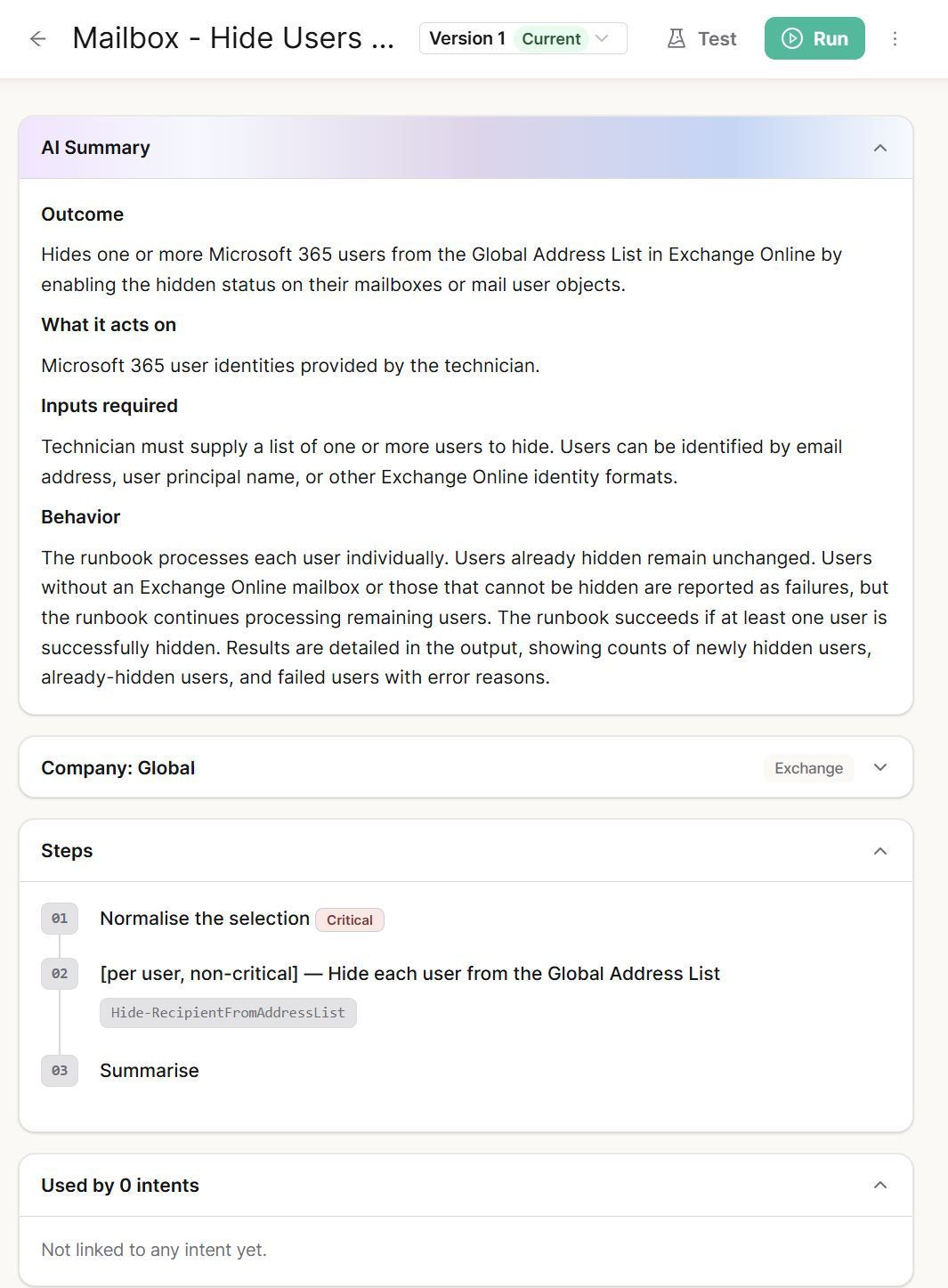The width and height of the screenshot is (948, 1288).
Task: Click the "Behavior" heading
Action: click(x=80, y=517)
